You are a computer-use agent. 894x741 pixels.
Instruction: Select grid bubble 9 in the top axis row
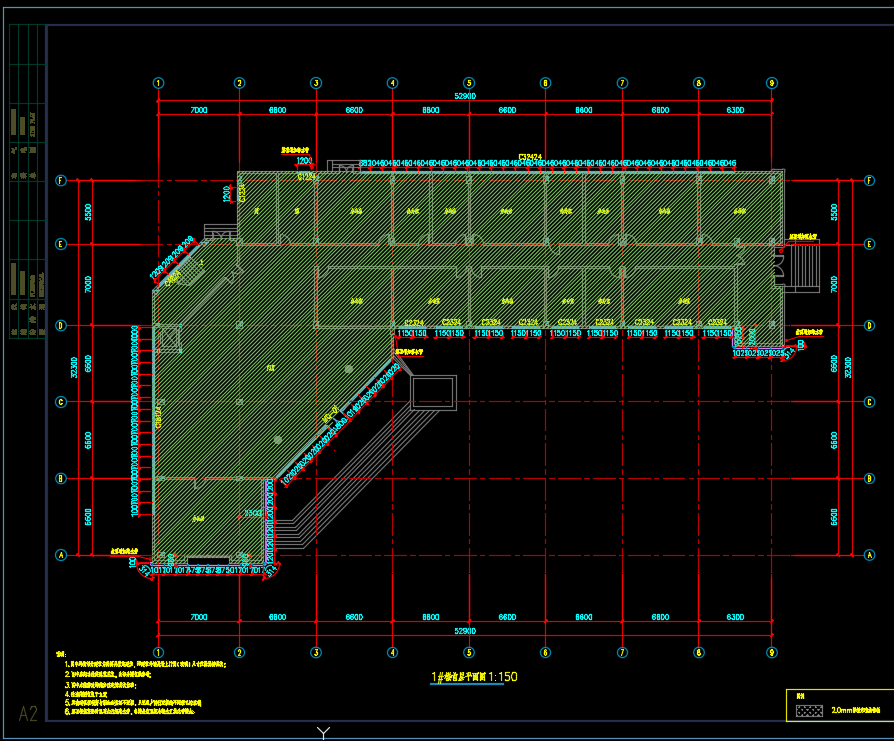point(771,83)
